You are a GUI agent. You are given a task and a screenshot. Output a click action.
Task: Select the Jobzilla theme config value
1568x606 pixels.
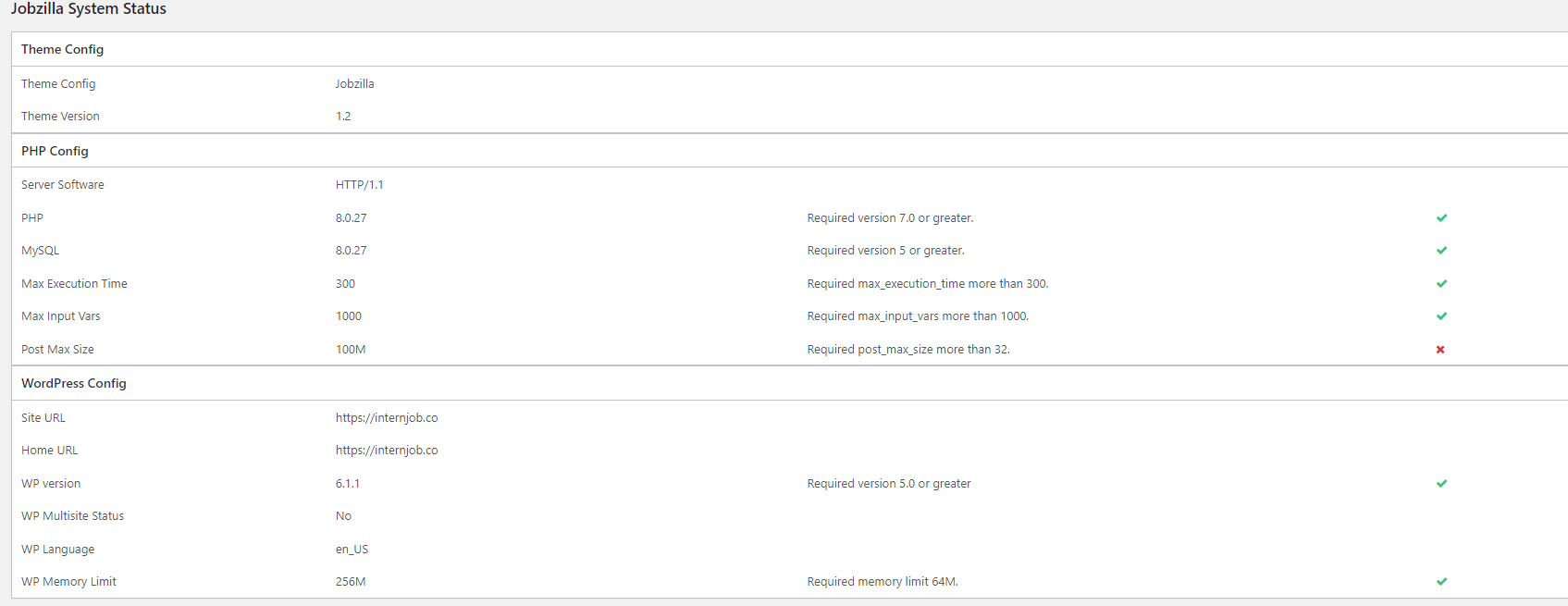355,84
